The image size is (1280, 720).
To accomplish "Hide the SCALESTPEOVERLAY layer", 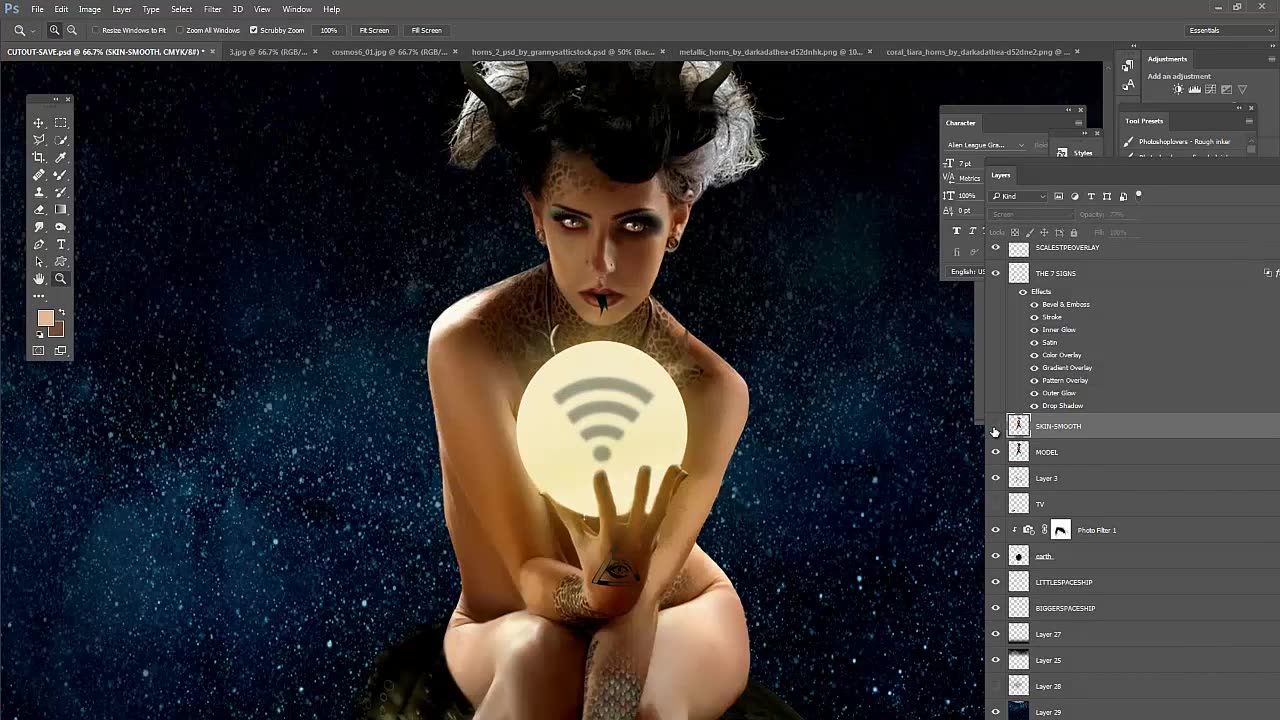I will click(x=995, y=247).
